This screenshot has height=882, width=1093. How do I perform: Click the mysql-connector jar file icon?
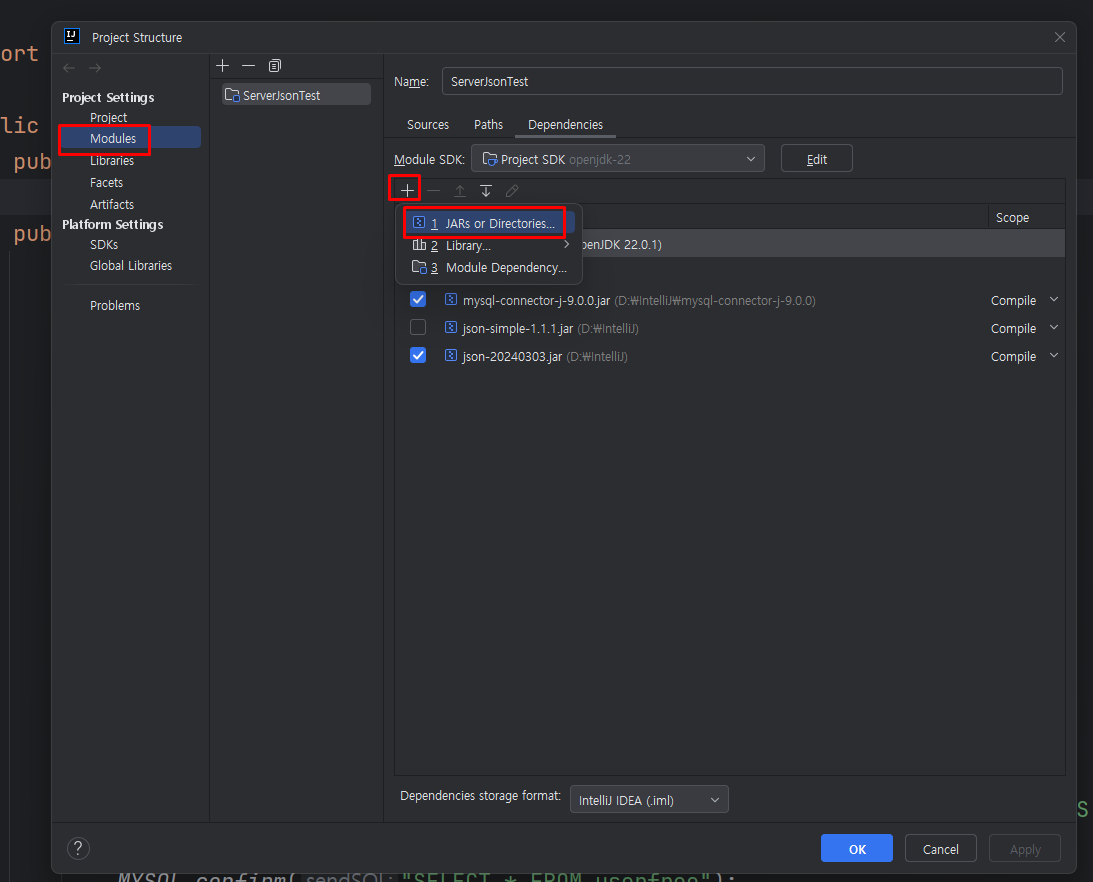pyautogui.click(x=451, y=299)
